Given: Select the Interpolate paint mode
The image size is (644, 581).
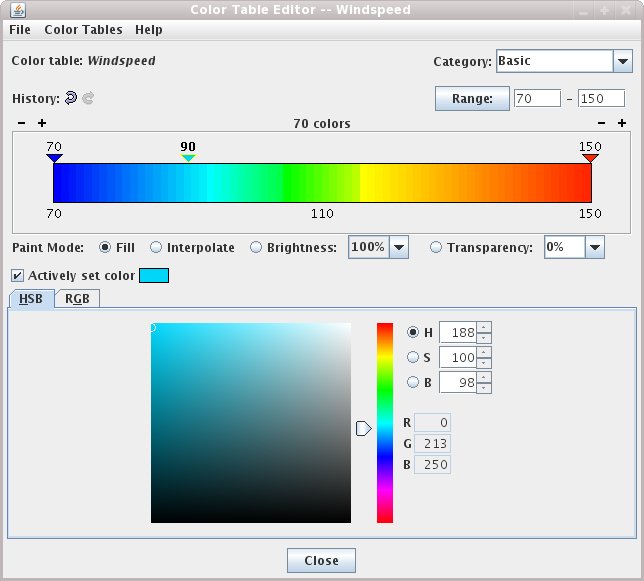Looking at the screenshot, I should [157, 247].
